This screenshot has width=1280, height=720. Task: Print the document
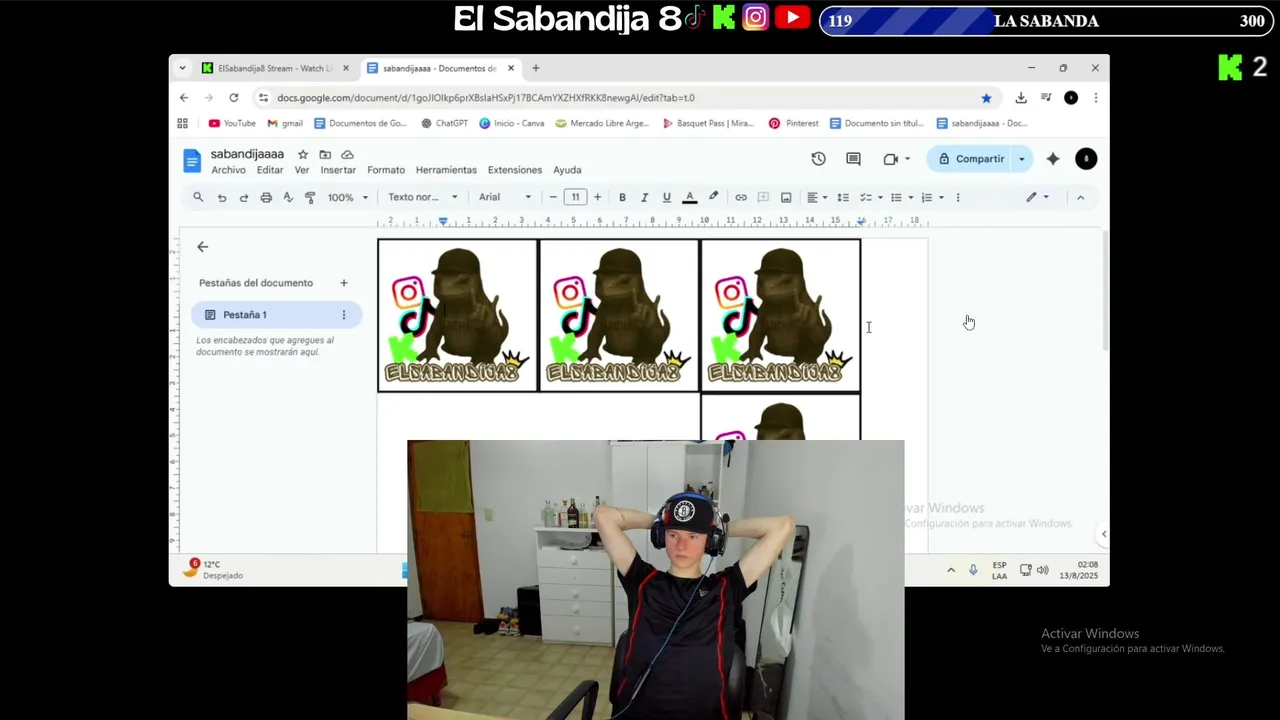pyautogui.click(x=266, y=197)
